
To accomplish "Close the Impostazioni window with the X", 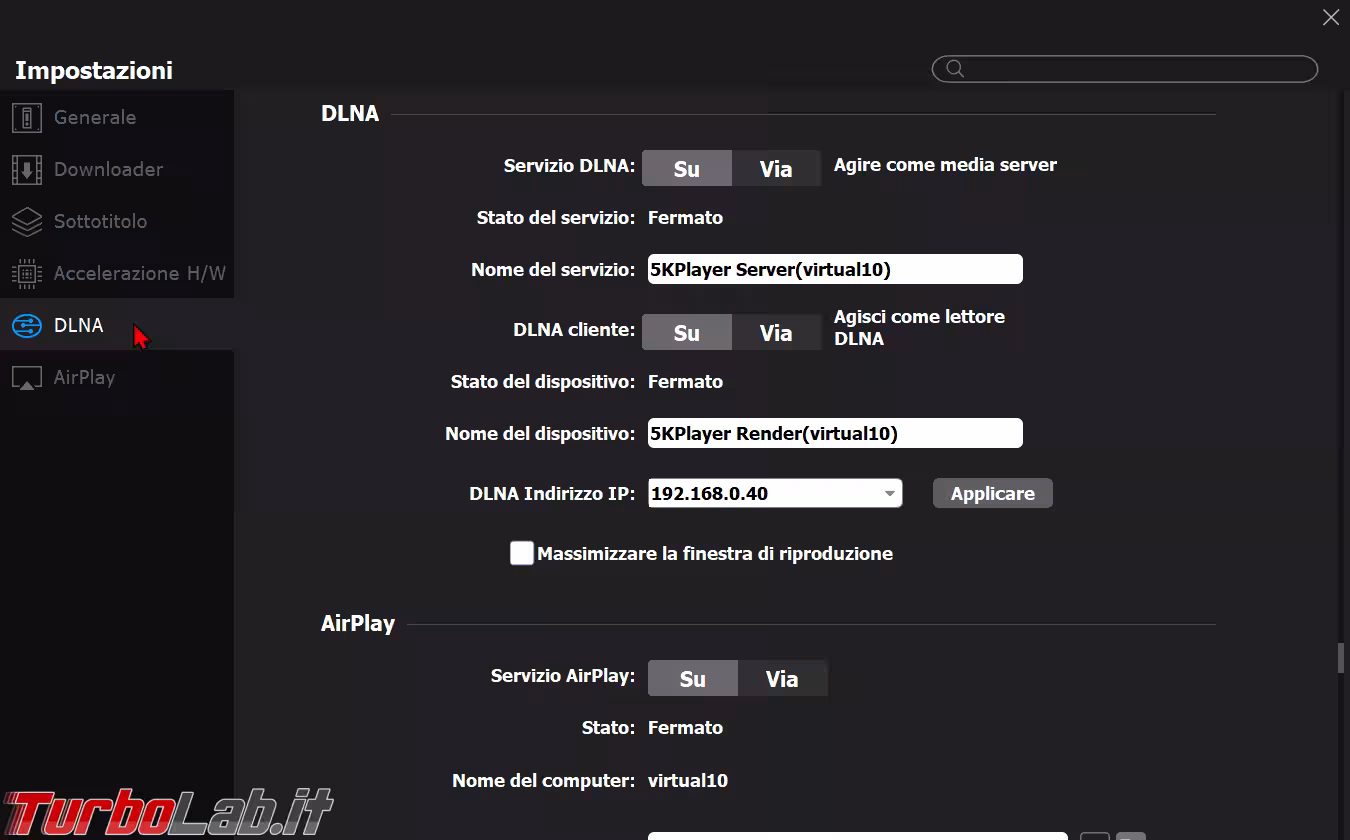I will (1330, 17).
